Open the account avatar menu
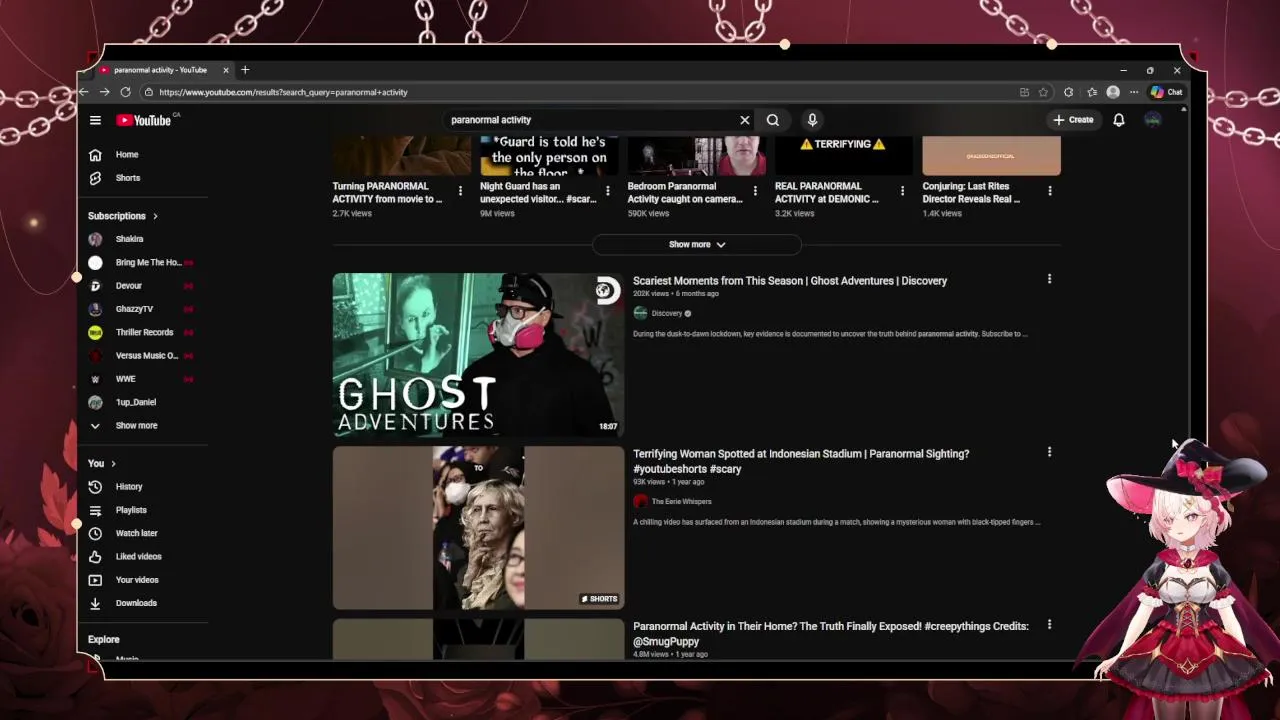The width and height of the screenshot is (1280, 720). pyautogui.click(x=1153, y=120)
